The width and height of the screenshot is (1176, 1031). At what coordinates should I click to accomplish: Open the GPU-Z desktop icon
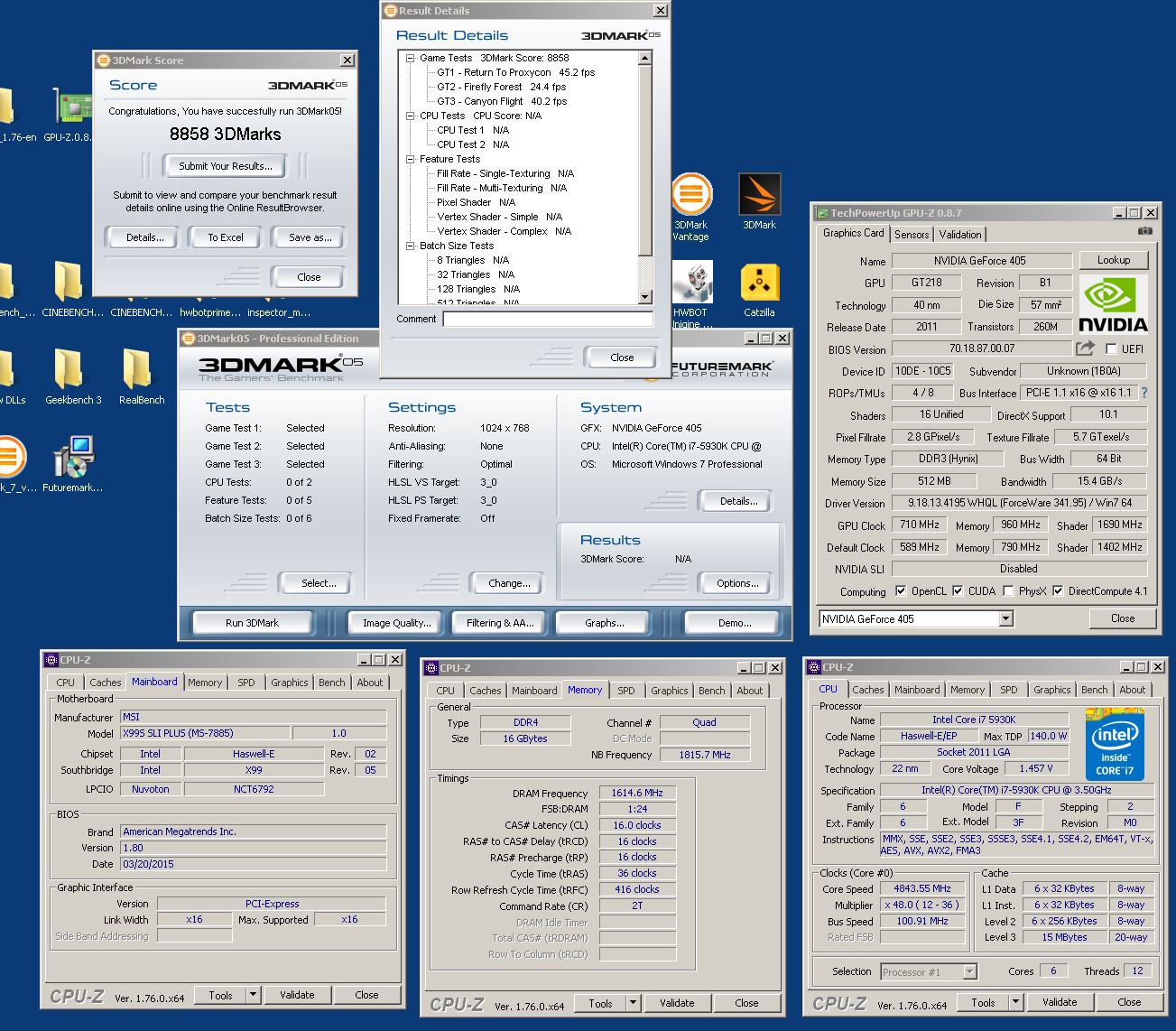click(x=70, y=116)
